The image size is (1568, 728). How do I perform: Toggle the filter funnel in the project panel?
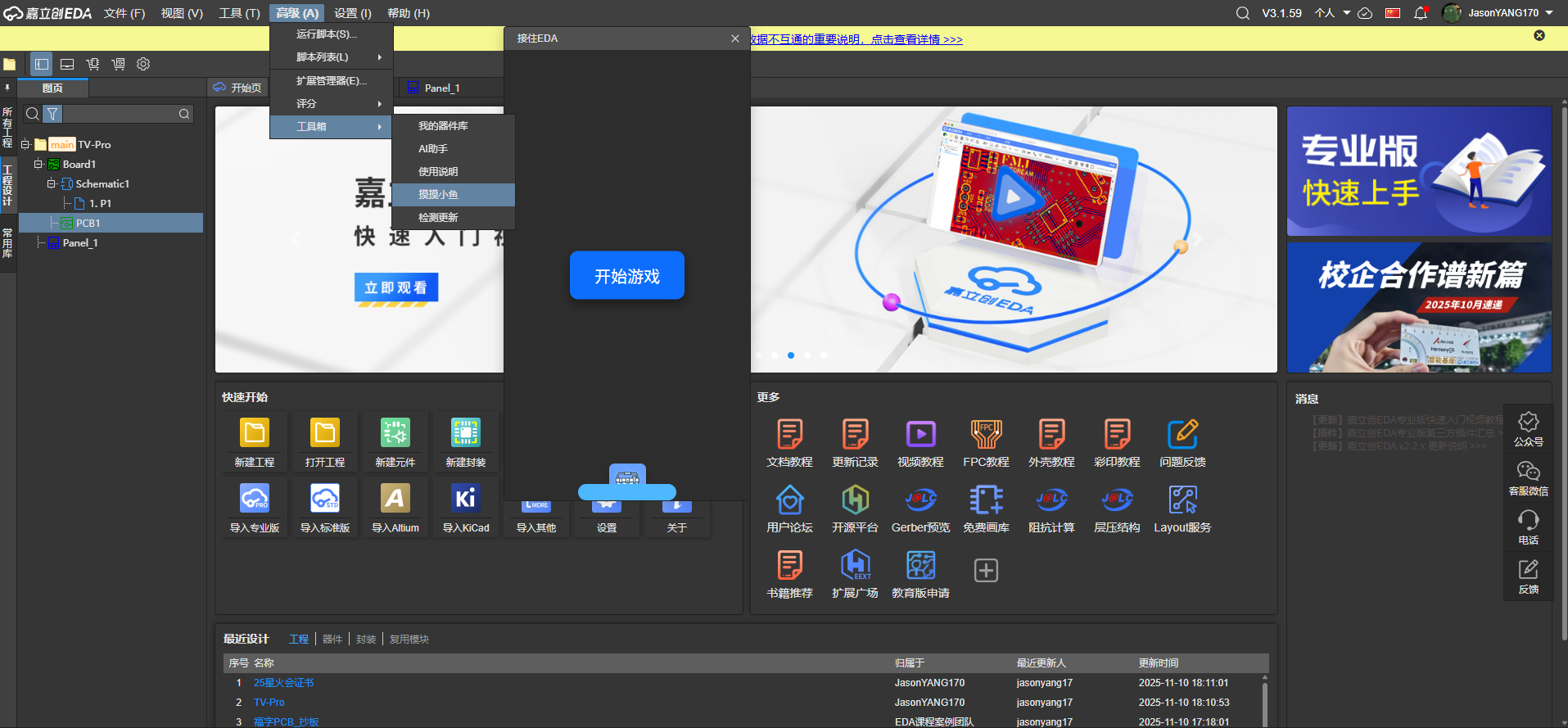point(52,114)
